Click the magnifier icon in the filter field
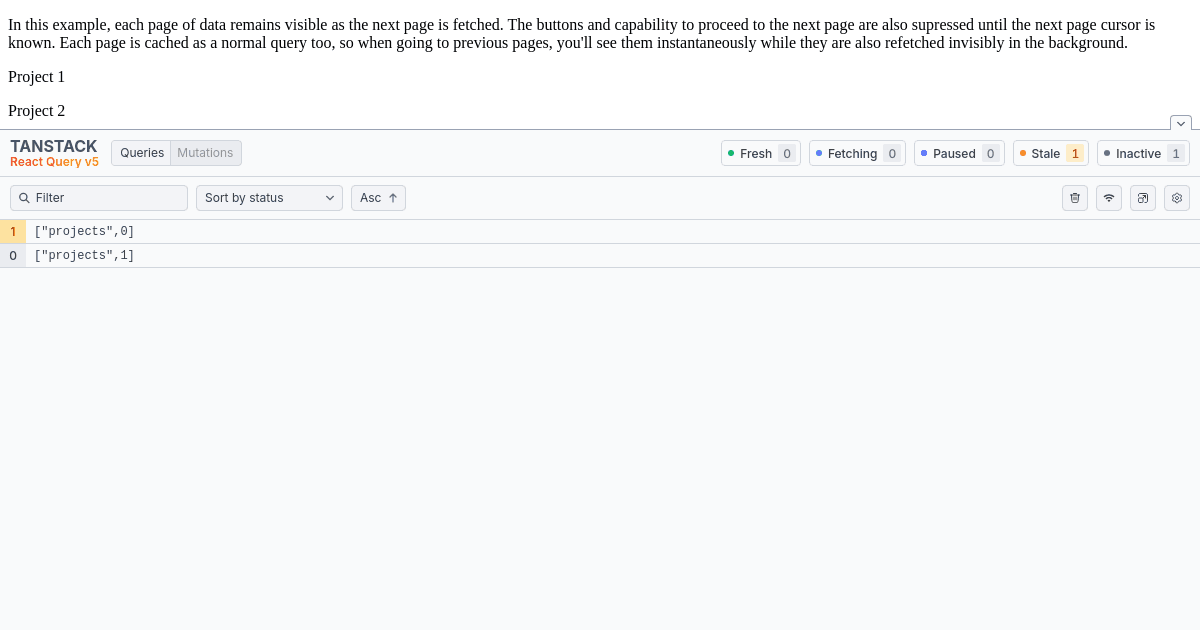Viewport: 1200px width, 630px height. tap(23, 197)
